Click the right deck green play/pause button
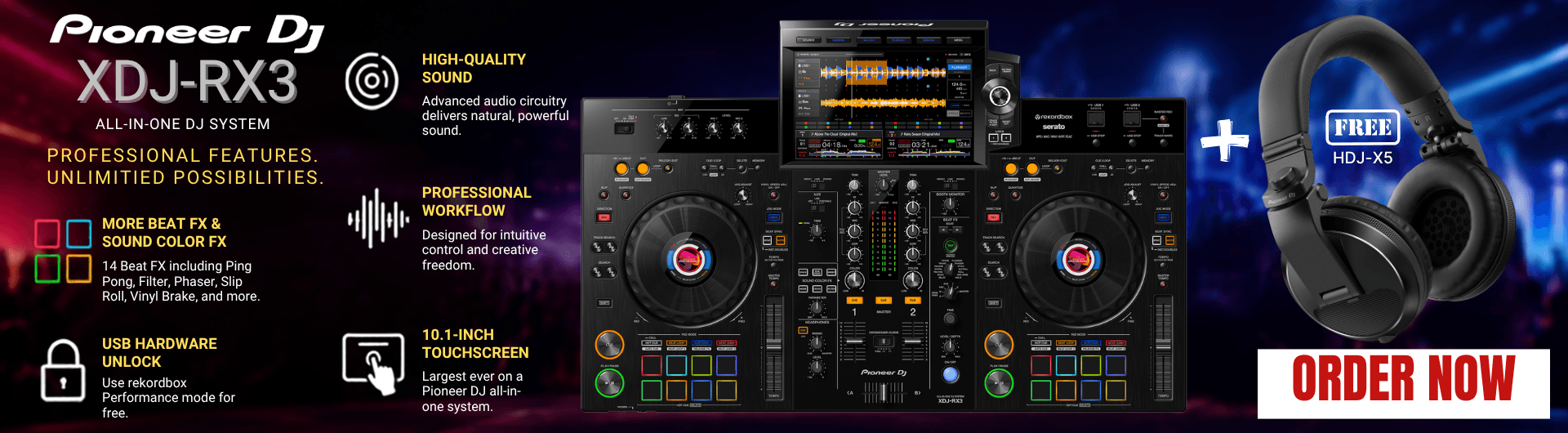1568x433 pixels. click(x=999, y=382)
